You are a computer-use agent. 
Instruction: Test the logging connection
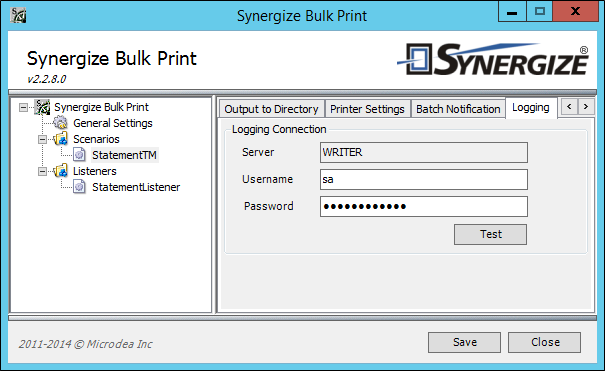490,234
